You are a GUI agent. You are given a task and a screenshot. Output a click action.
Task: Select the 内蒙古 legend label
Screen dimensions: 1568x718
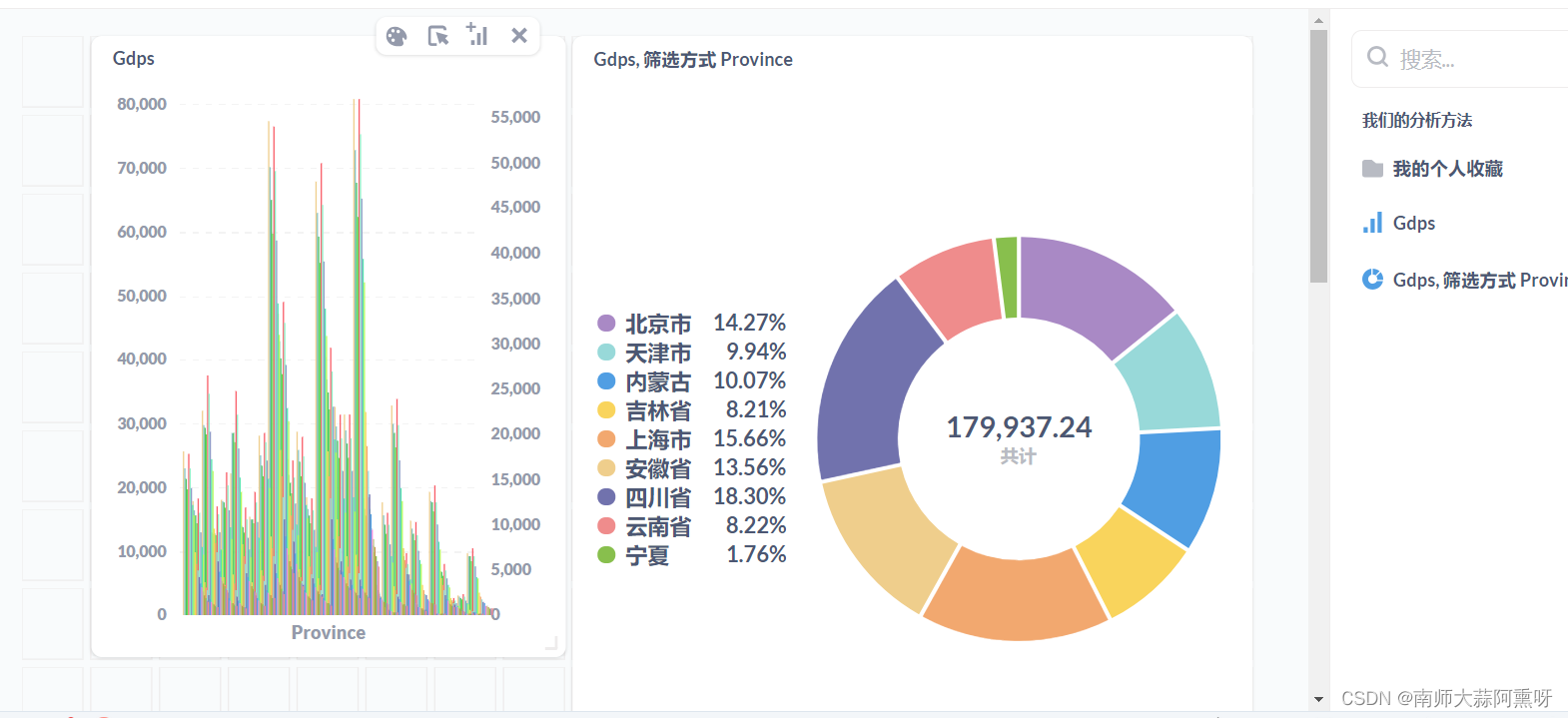(x=658, y=381)
